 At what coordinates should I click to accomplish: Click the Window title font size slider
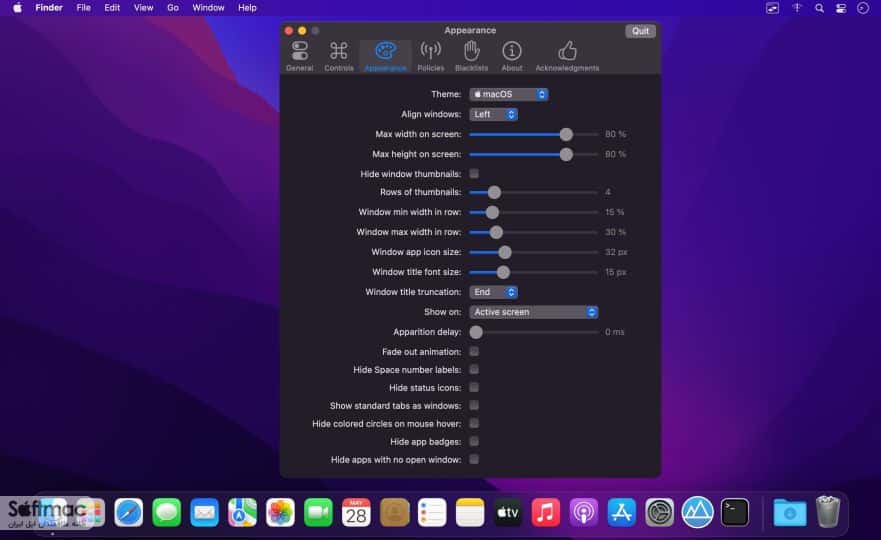533,273
